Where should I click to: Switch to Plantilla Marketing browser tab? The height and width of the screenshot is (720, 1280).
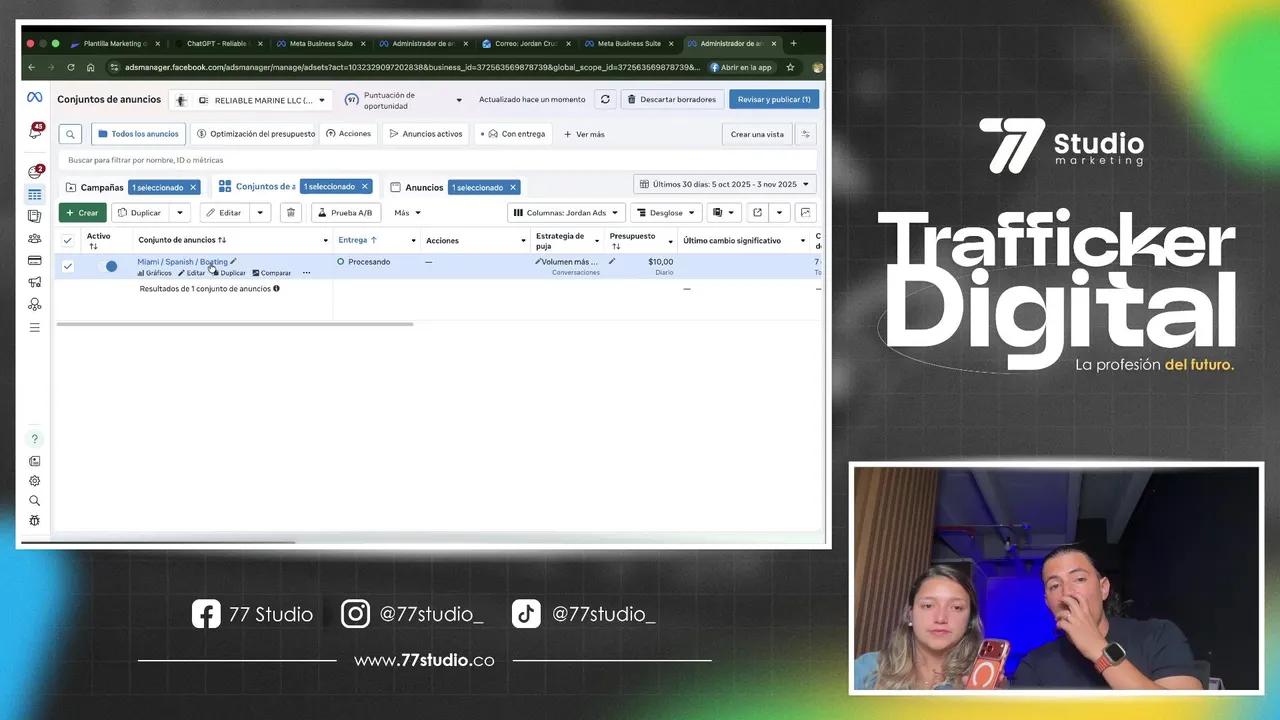pyautogui.click(x=113, y=43)
